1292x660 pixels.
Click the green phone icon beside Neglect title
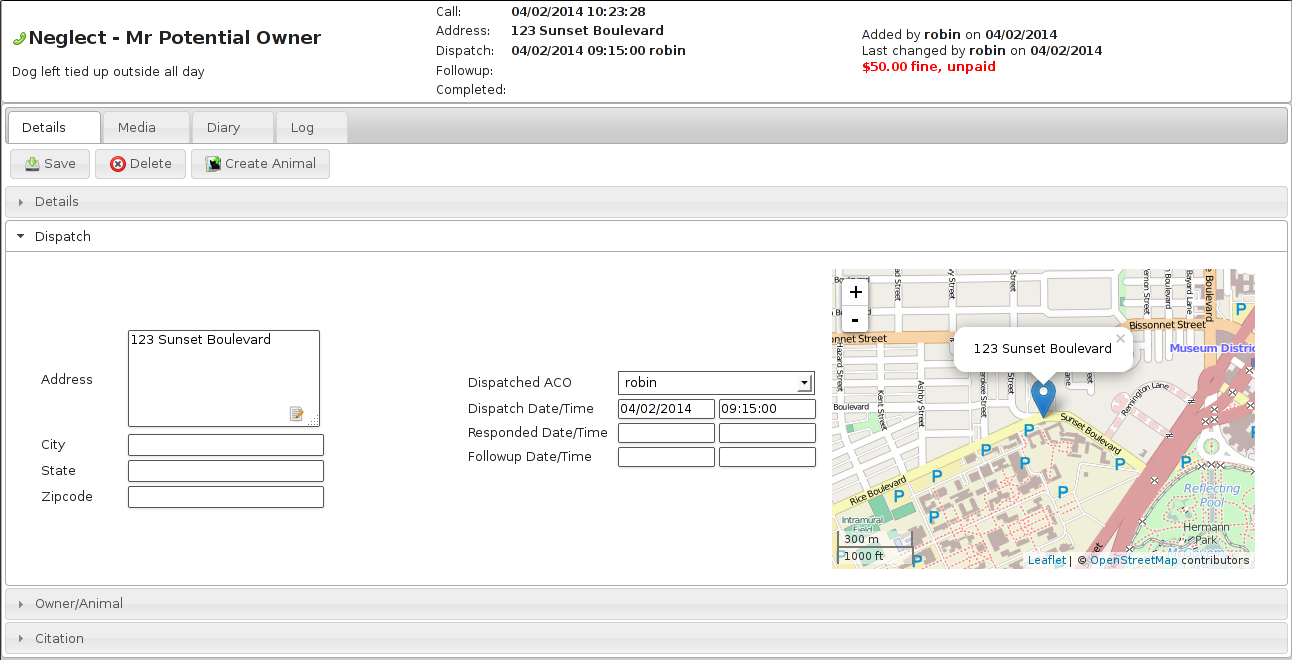(19, 39)
